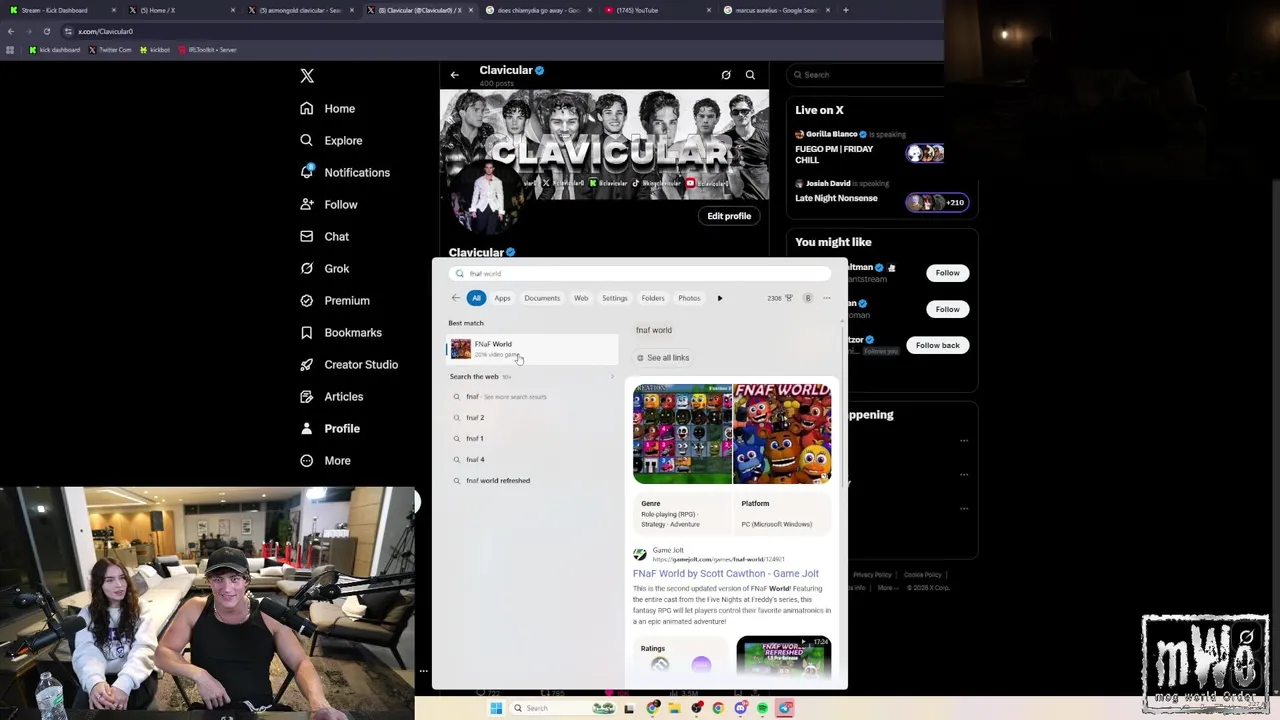The width and height of the screenshot is (1280, 720).
Task: Select the Apps filter in Windows search
Action: click(502, 298)
